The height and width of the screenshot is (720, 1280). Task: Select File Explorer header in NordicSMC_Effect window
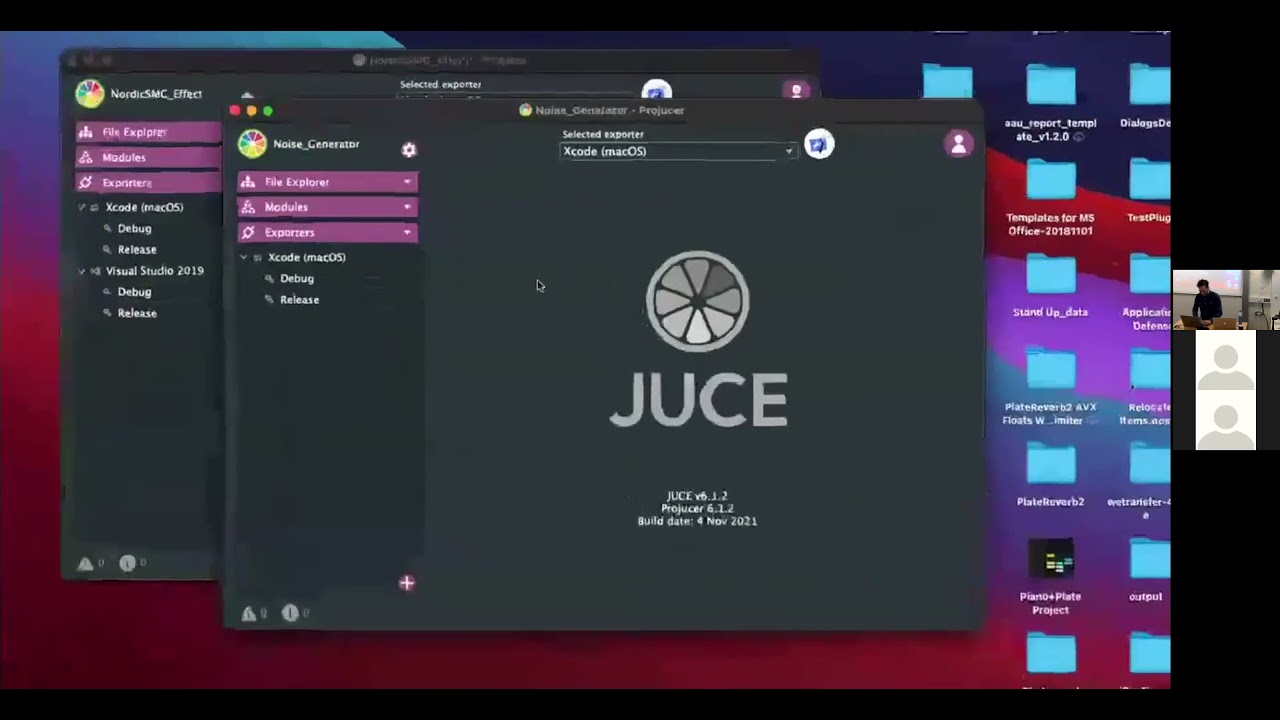(148, 132)
